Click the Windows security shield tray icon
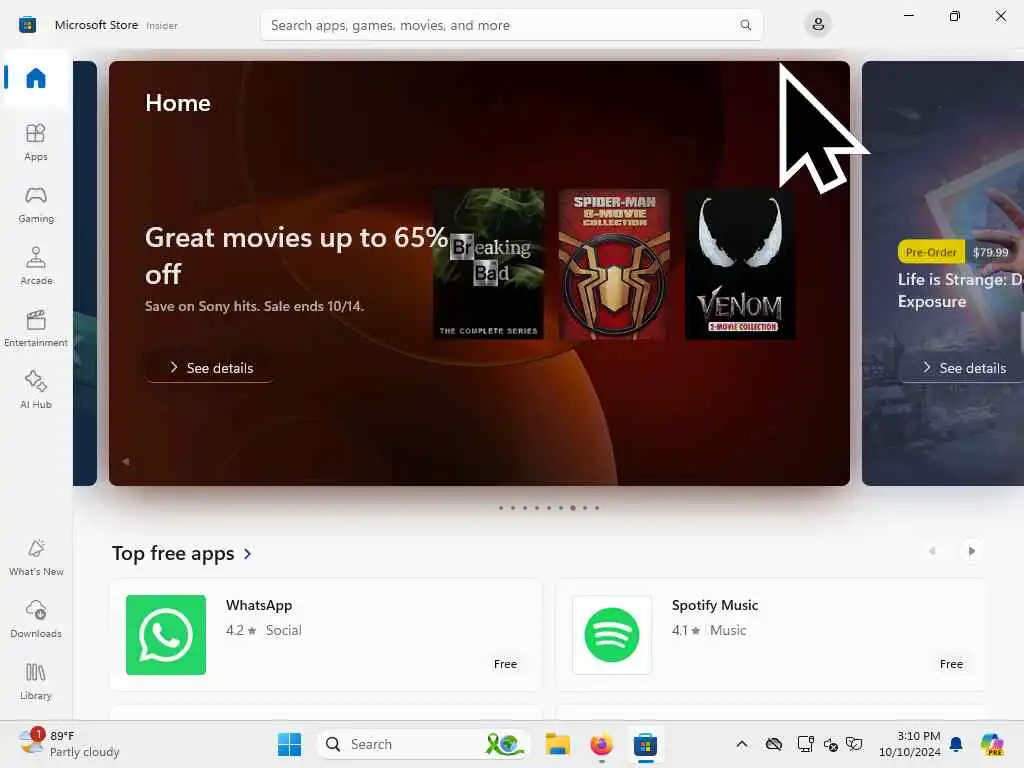 [854, 744]
